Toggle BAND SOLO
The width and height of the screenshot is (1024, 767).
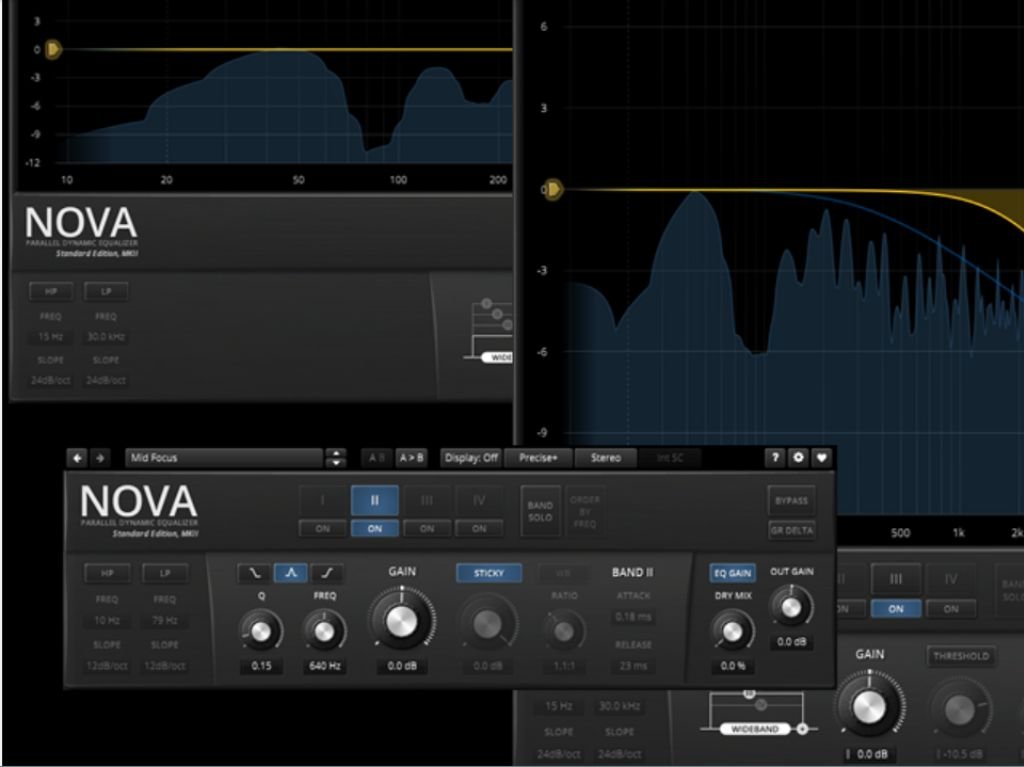(540, 512)
